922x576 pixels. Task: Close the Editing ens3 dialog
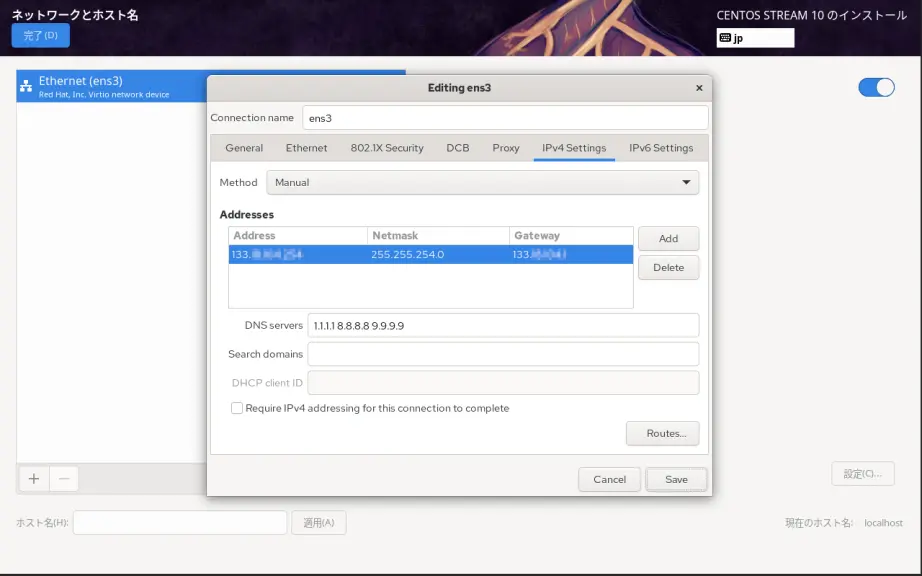699,88
